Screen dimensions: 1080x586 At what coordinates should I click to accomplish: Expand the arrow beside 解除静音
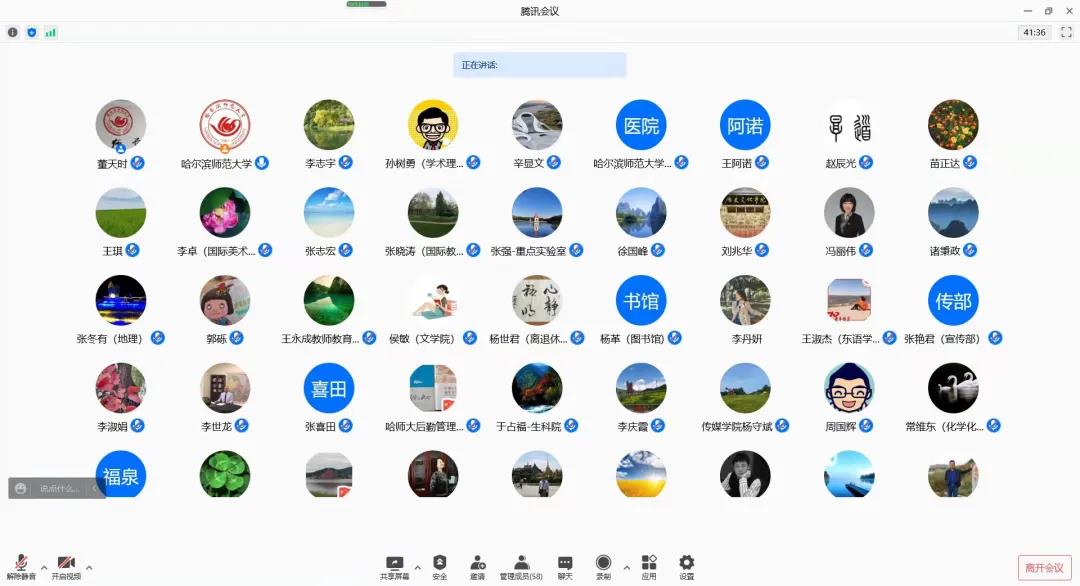43,567
